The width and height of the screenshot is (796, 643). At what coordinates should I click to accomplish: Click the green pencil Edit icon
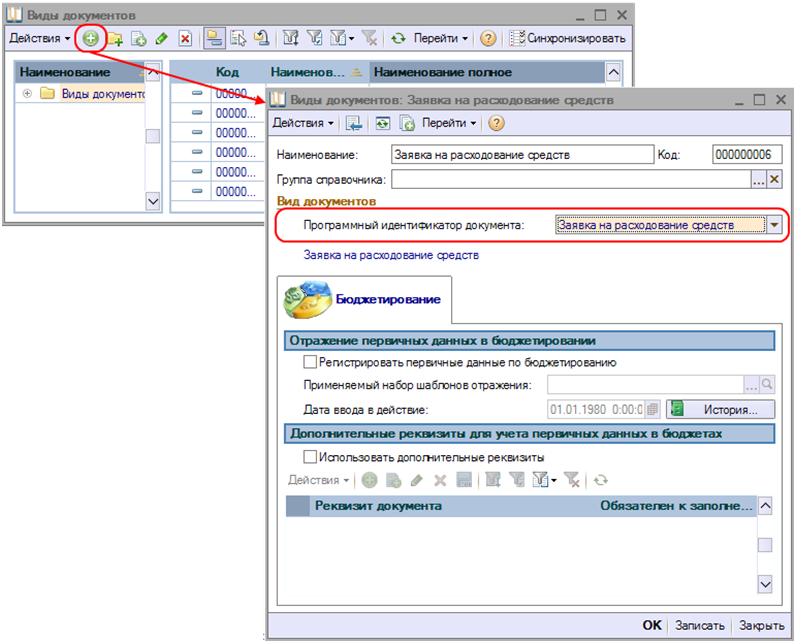click(x=161, y=38)
